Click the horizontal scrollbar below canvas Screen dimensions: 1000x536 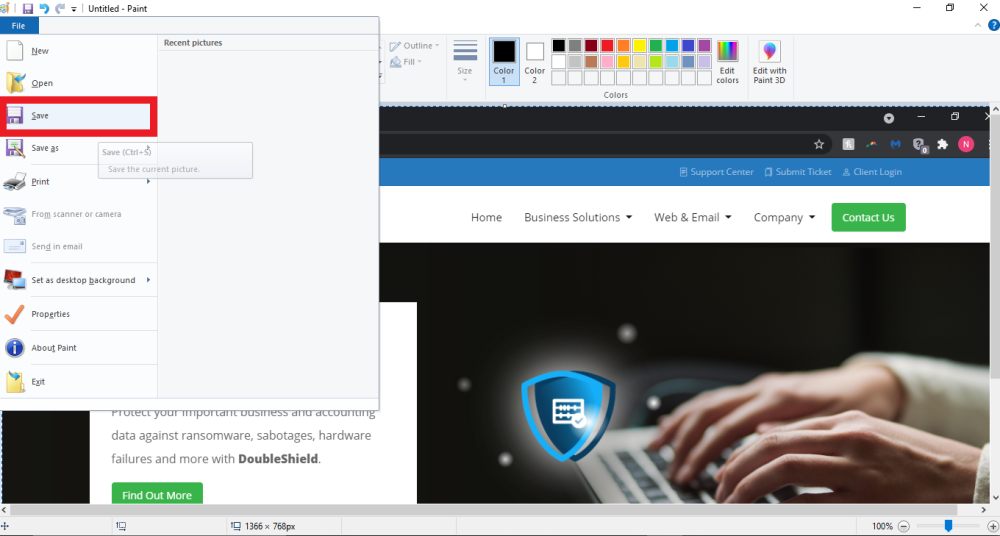click(x=500, y=510)
